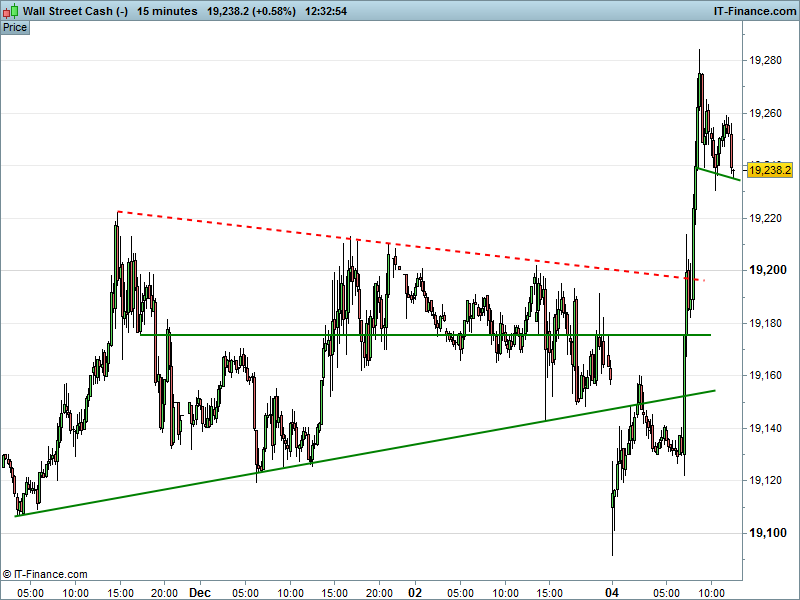Select the 15 minutes timeframe label
Image resolution: width=800 pixels, height=600 pixels.
tap(167, 11)
